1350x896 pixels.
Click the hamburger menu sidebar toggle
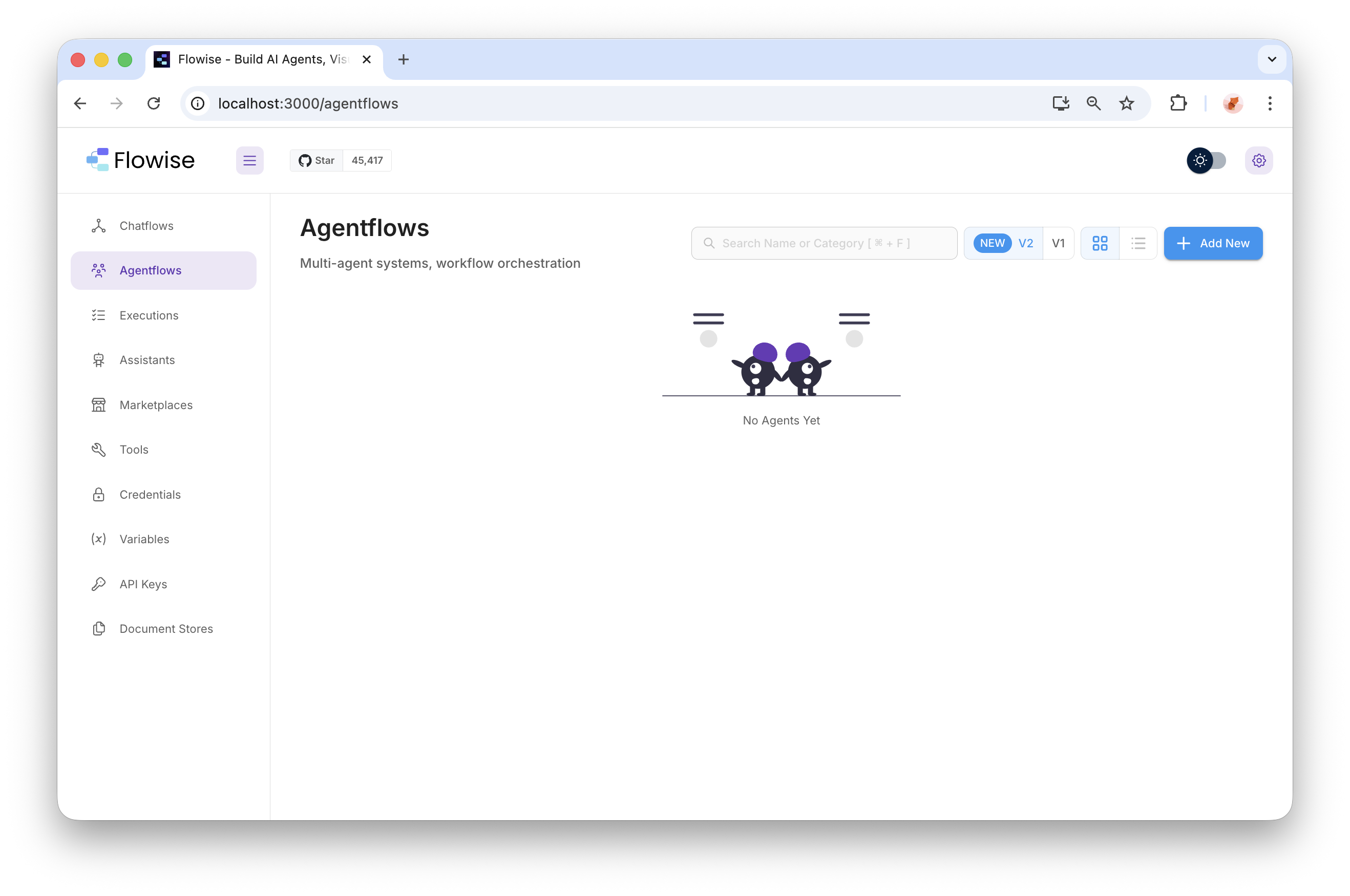(x=249, y=161)
